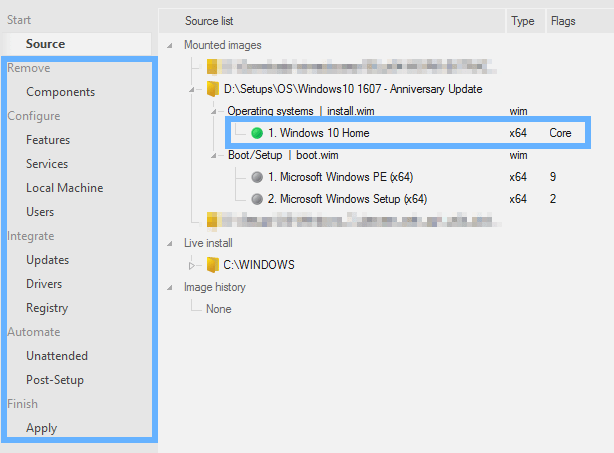Screen dimensions: 614x453
Task: Open the Unattended page
Action: pos(57,356)
